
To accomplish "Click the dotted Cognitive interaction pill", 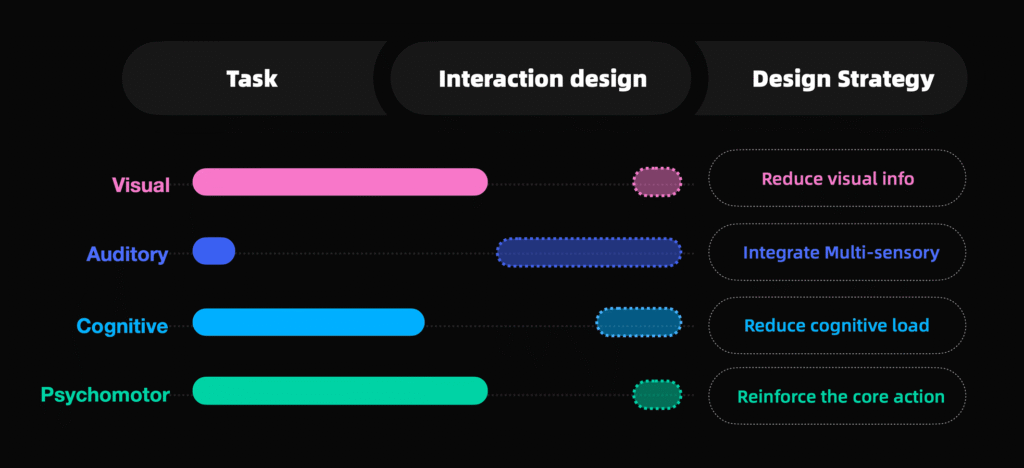I will coord(639,322).
